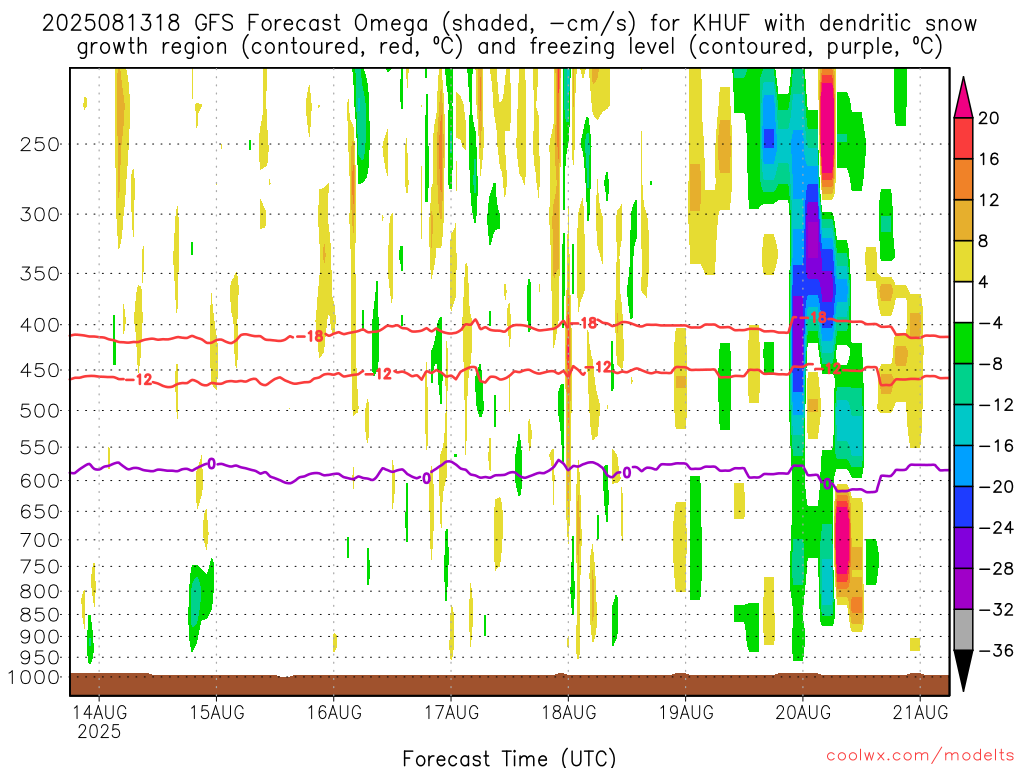Image resolution: width=1024 pixels, height=768 pixels.
Task: Click the 16AUG time axis label
Action: (334, 712)
